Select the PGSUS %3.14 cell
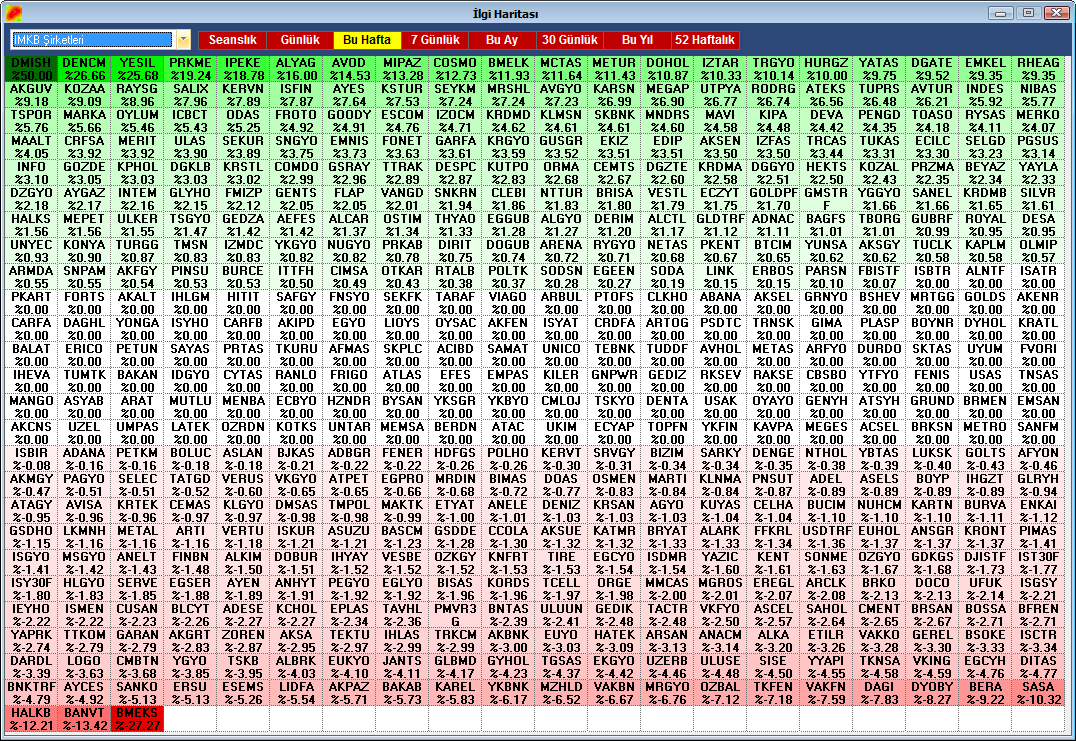The height and width of the screenshot is (741, 1076). [x=1038, y=148]
